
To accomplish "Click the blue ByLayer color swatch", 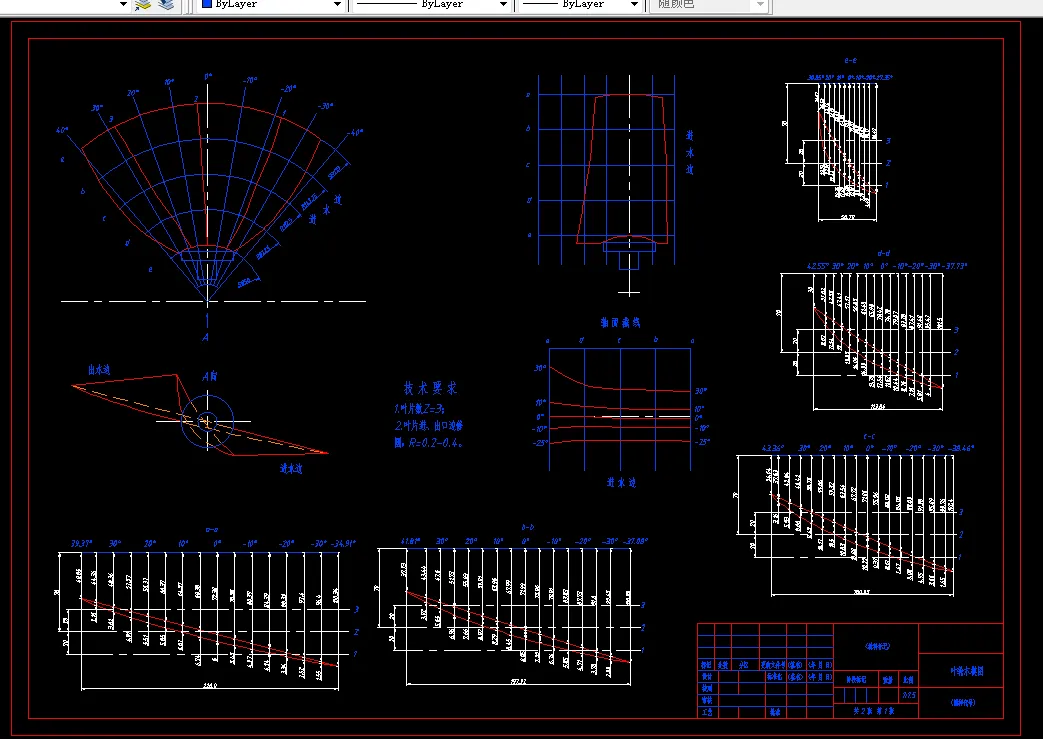I will [205, 5].
